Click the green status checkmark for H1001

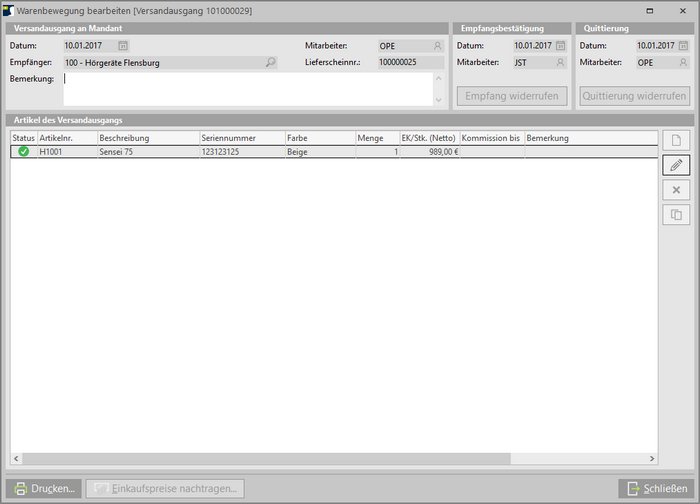[23, 152]
